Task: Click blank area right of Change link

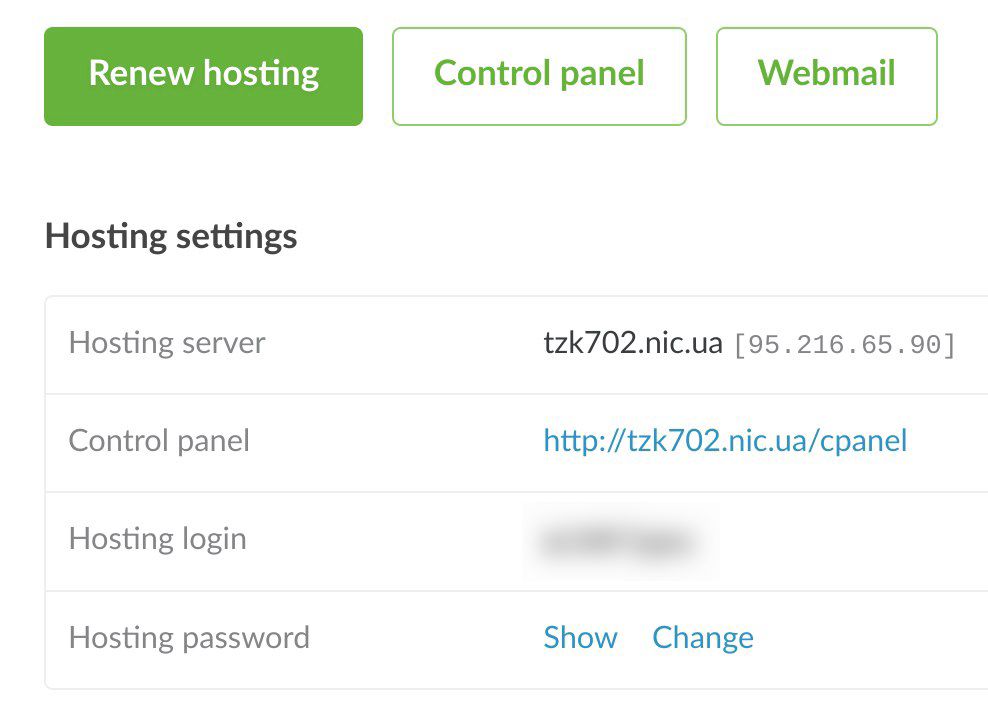Action: coord(870,637)
